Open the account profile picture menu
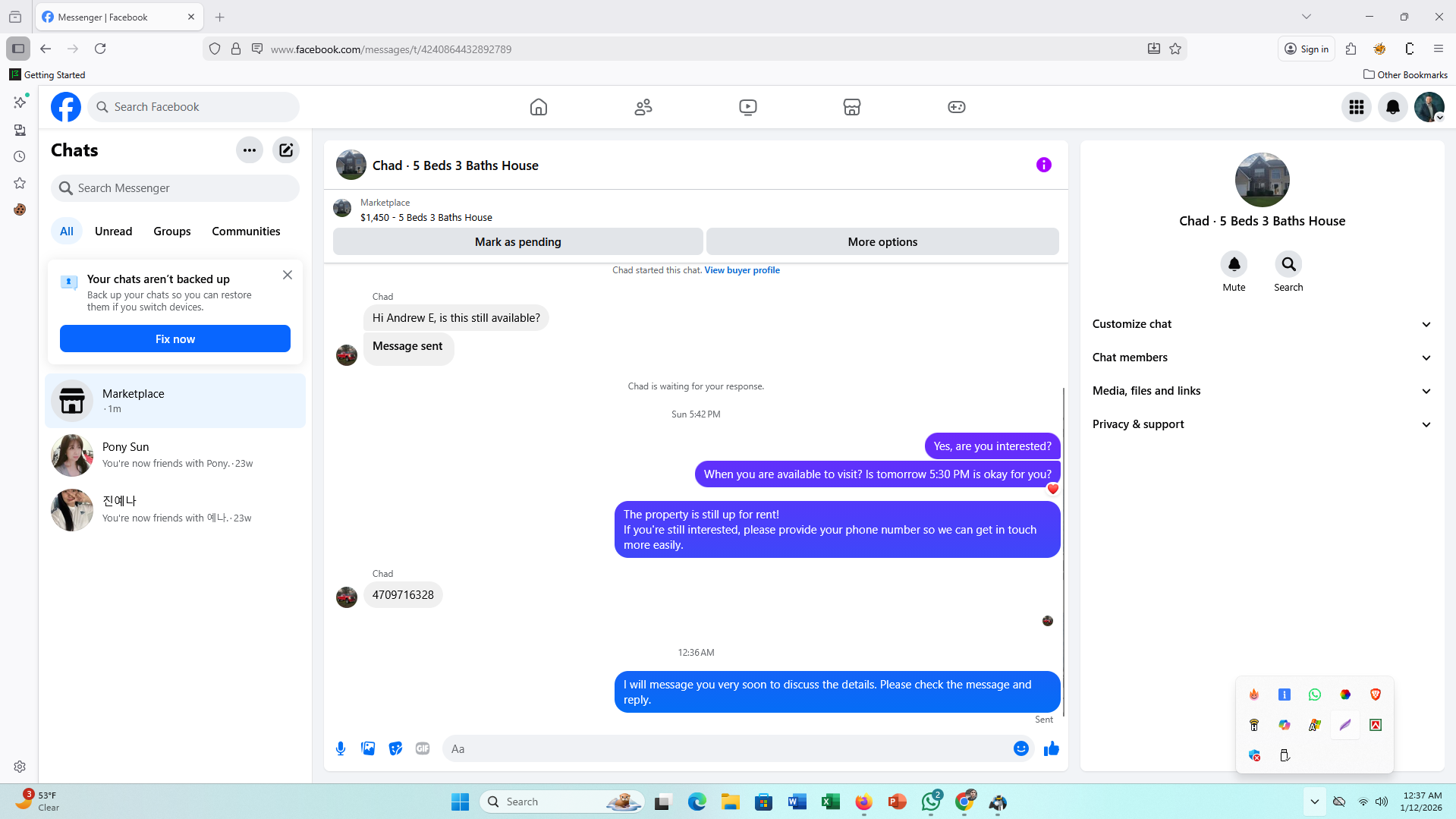 (1429, 107)
